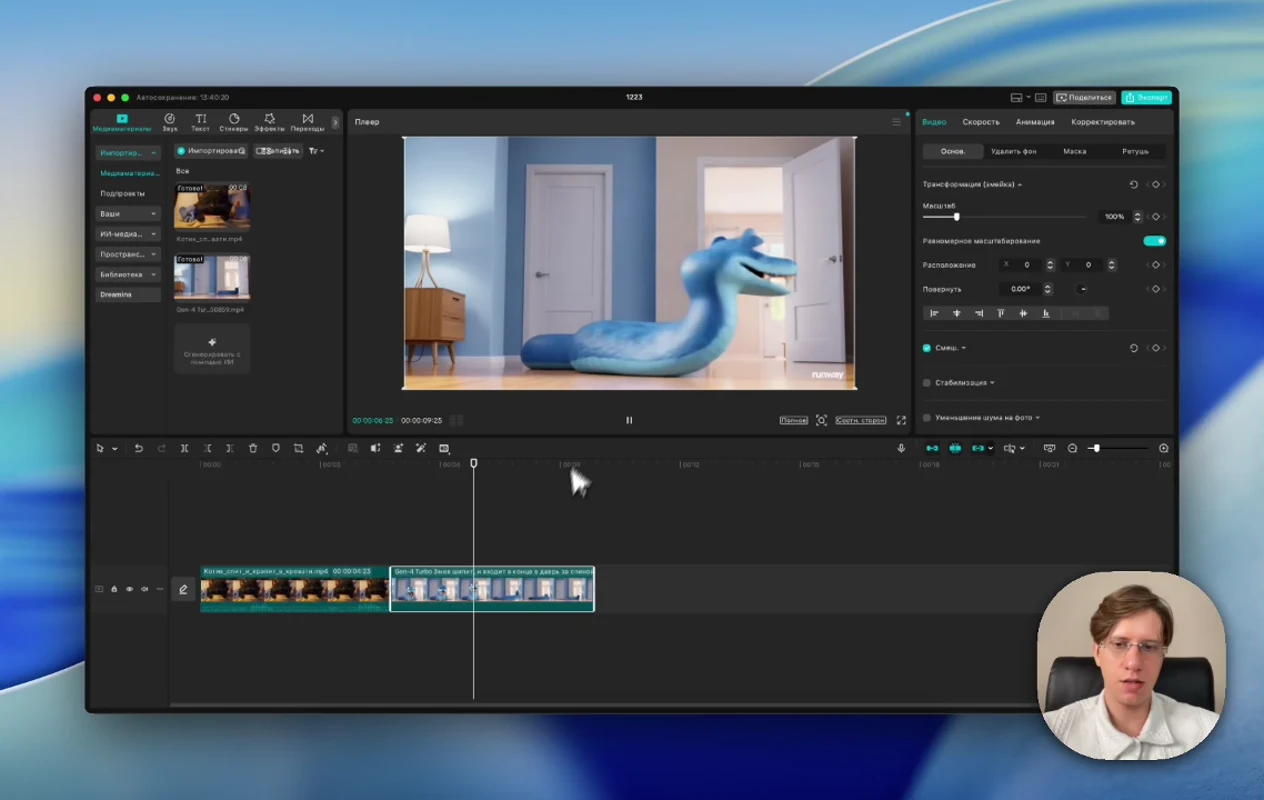Viewport: 1264px width, 800px height.
Task: Reset the Трансформация section with the reset icon
Action: coord(1134,185)
